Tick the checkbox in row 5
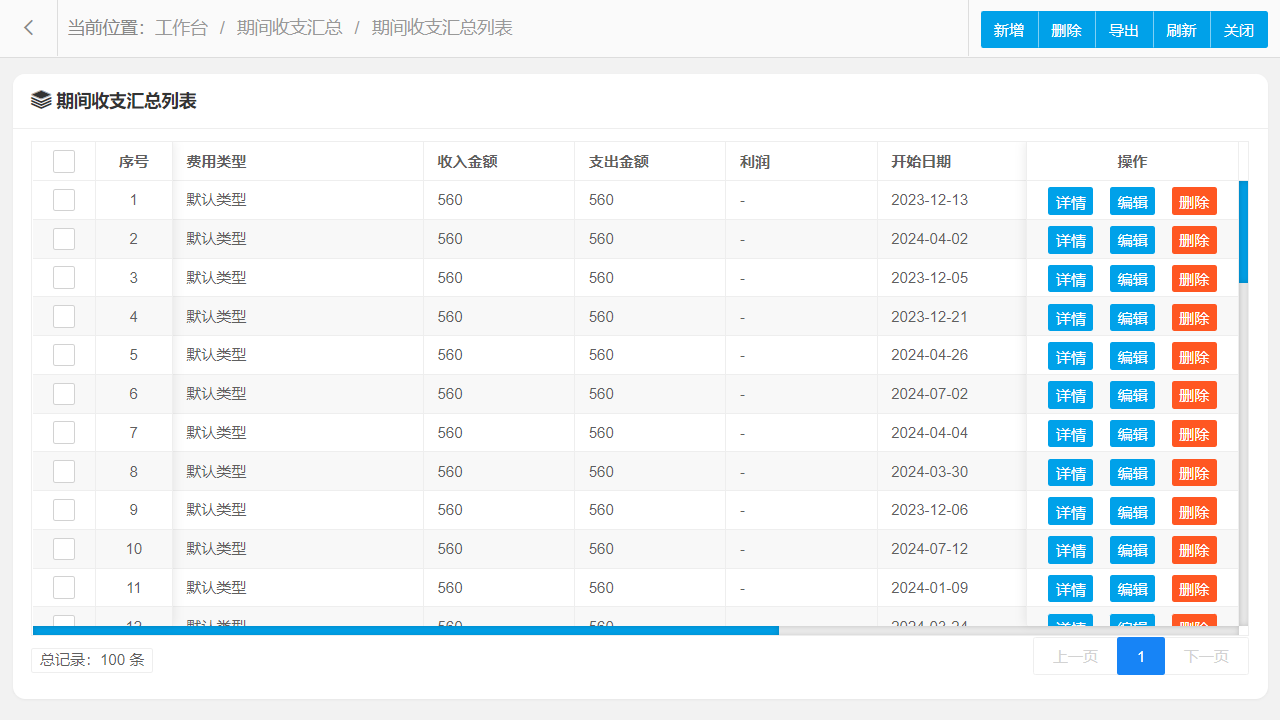This screenshot has height=720, width=1280. 64,355
